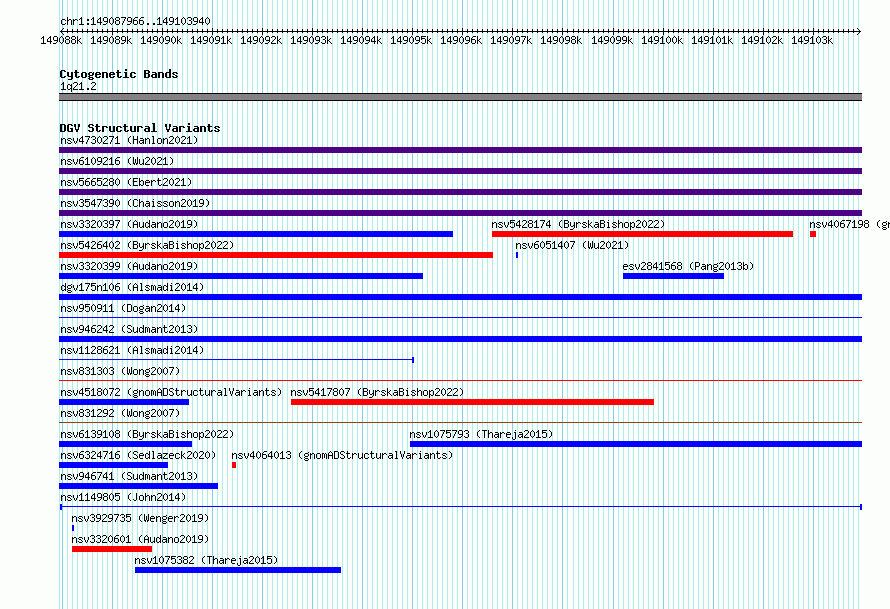
Task: Click the nsv3547390 (Chaisson2019) label
Action: pos(135,203)
